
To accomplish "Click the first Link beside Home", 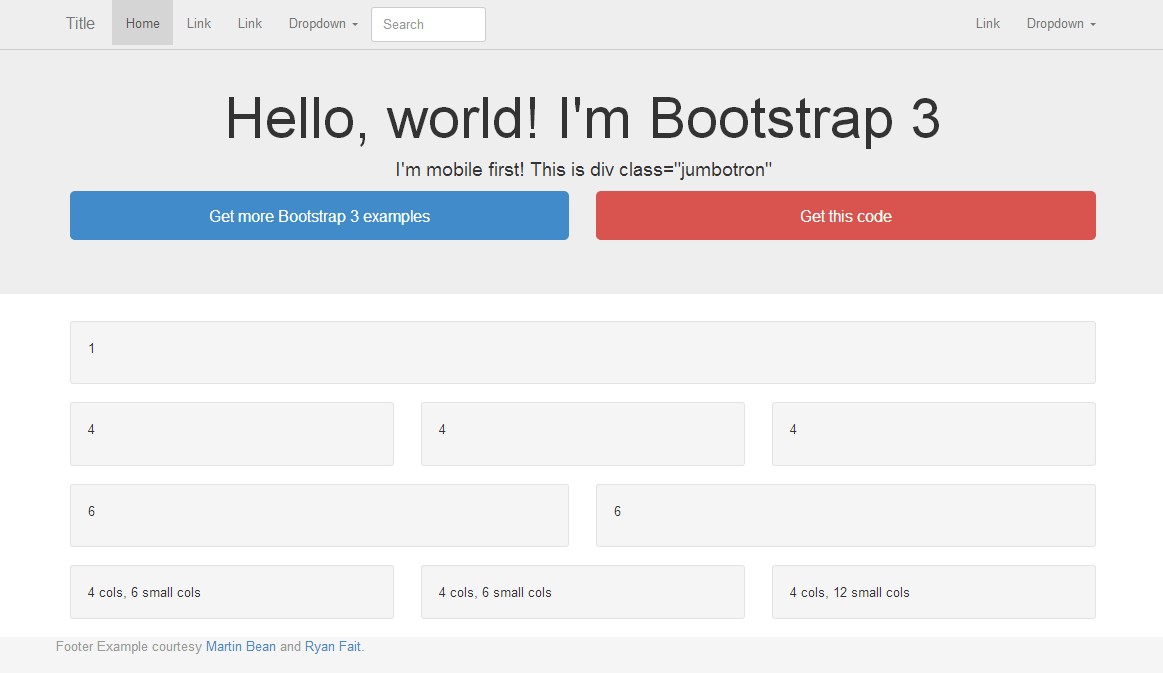I will click(199, 23).
